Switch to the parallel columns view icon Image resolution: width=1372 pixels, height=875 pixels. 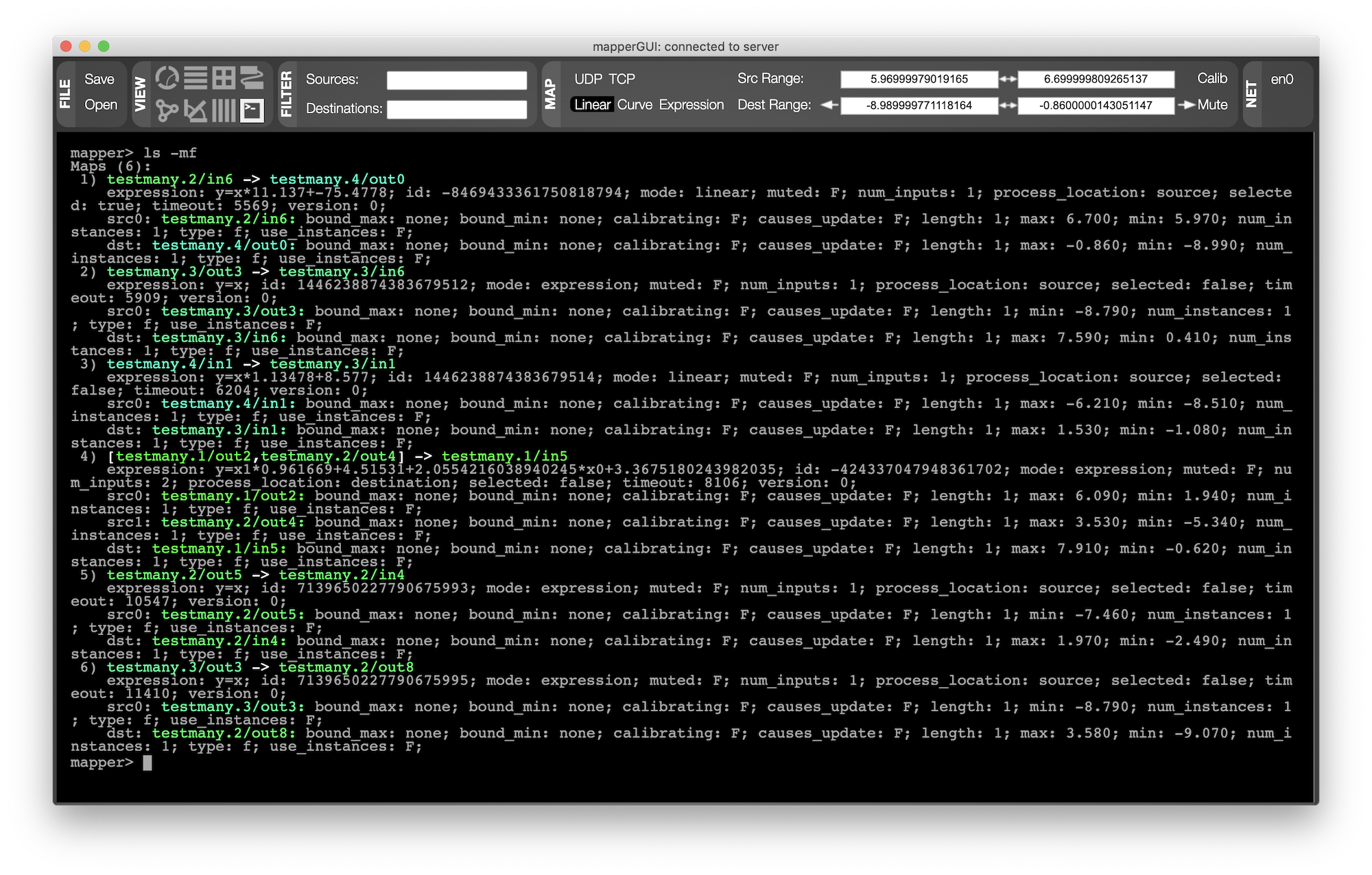(x=224, y=110)
